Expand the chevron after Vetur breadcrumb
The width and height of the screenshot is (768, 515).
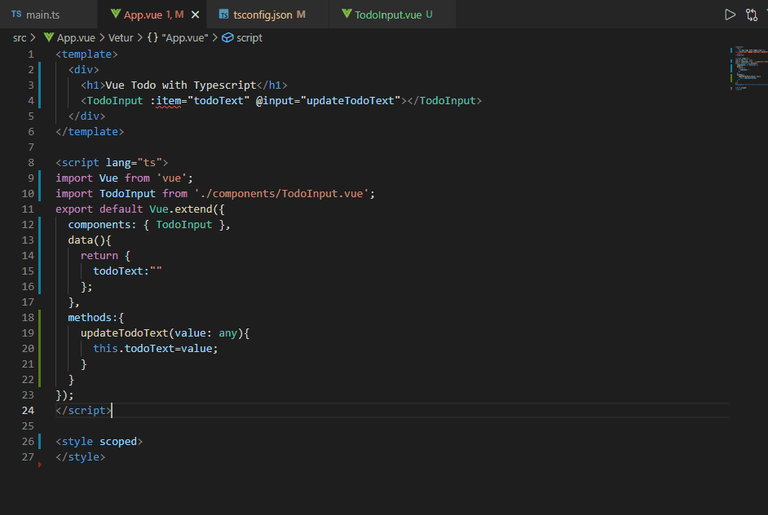(140, 38)
